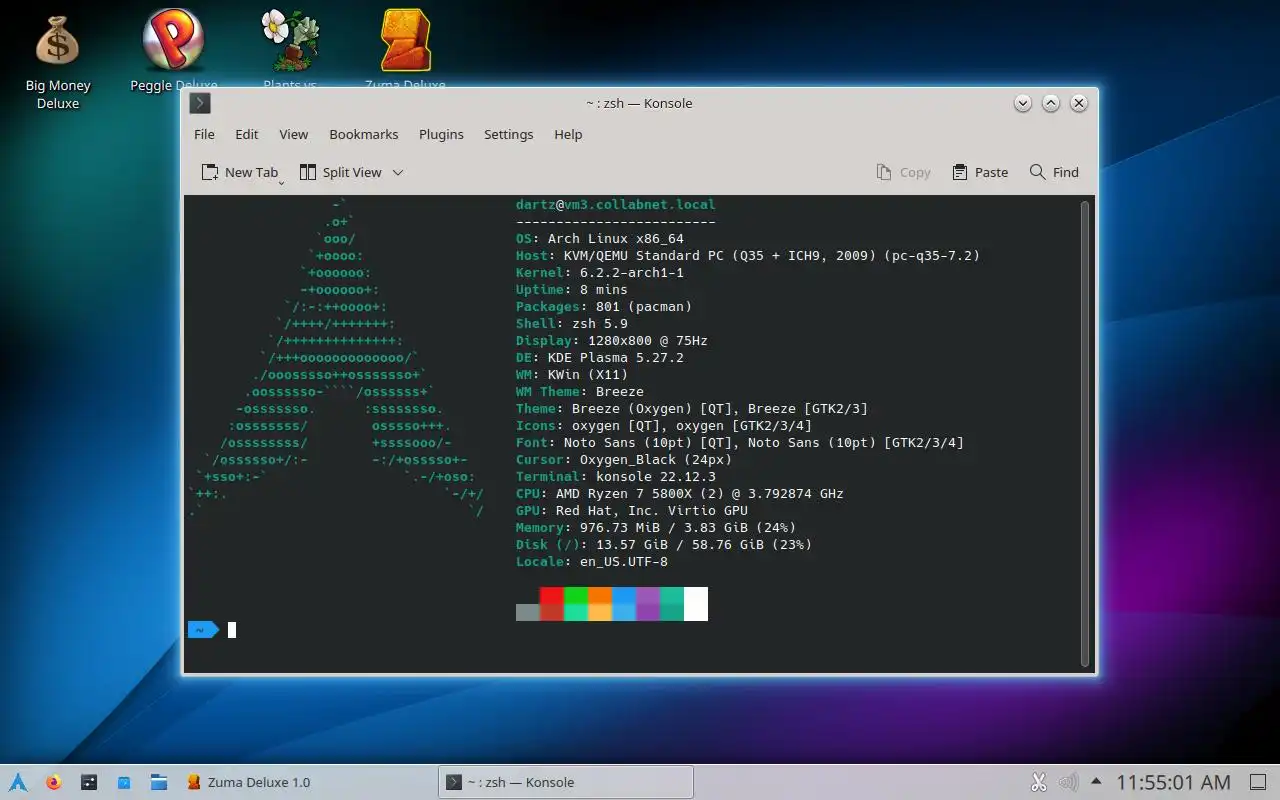Screen dimensions: 1280x800
Task: Click the terminal cursor block at prompt
Action: pos(232,630)
